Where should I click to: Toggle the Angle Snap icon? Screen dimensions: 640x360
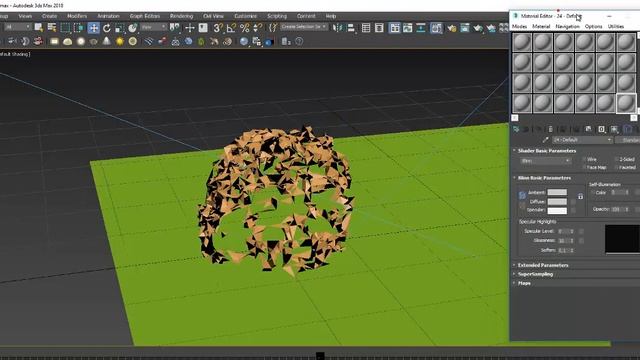point(231,28)
